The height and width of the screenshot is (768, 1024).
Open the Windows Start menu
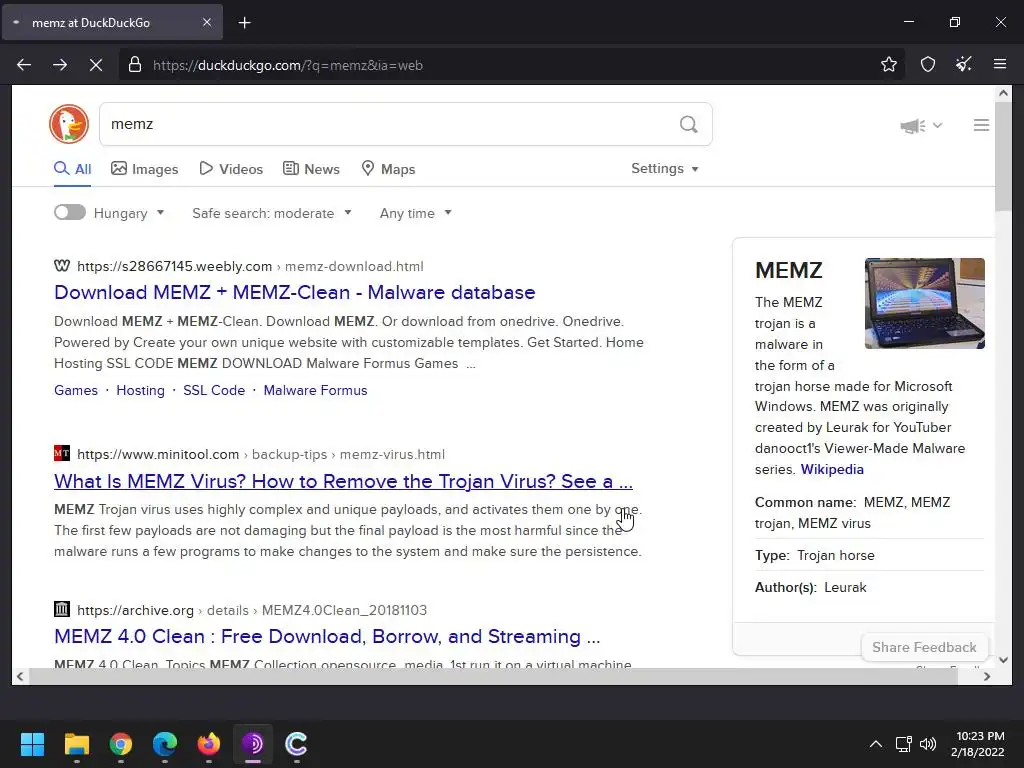[x=32, y=744]
